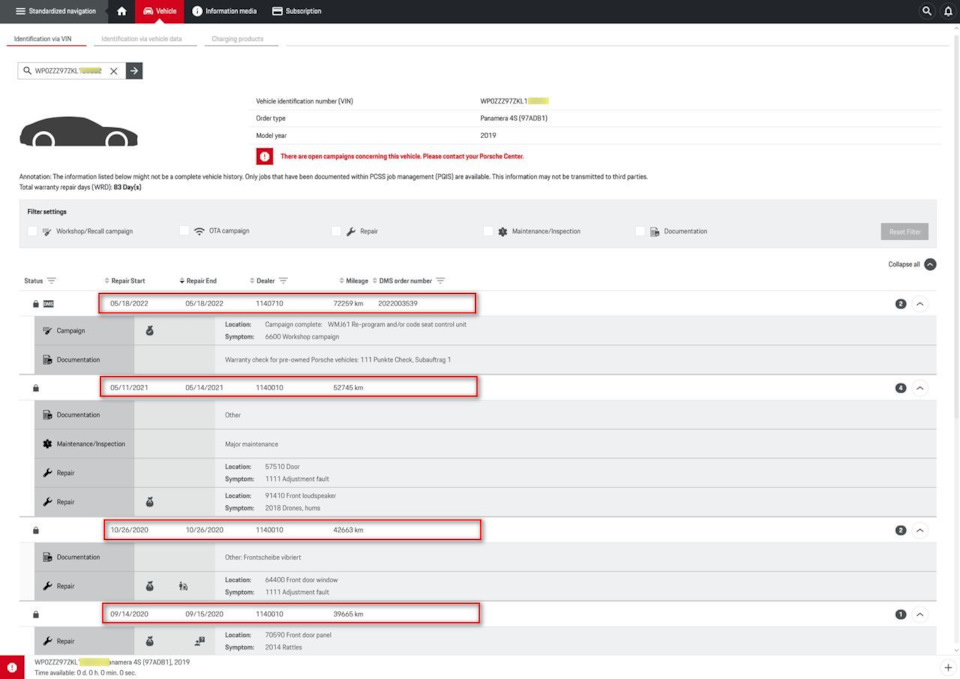Collapse the 05/11/2021 repair entry
This screenshot has height=679, width=960.
920,388
